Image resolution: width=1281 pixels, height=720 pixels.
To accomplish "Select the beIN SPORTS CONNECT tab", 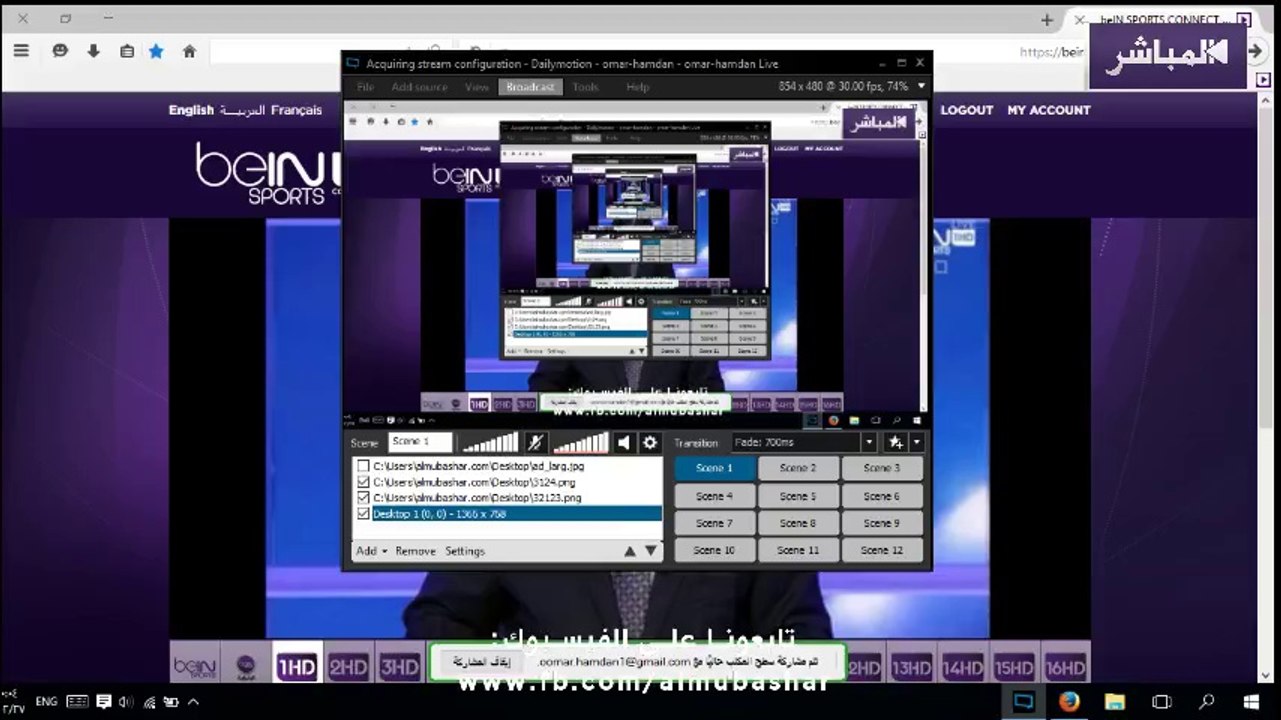I will point(1160,20).
